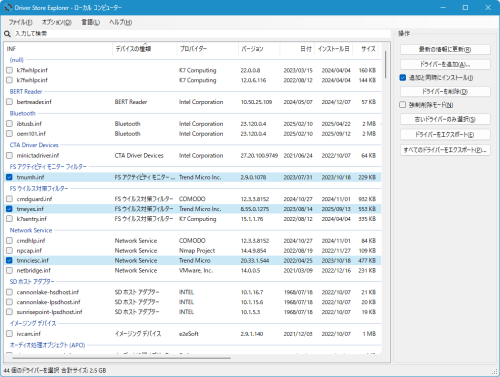This screenshot has height=377, width=500.
Task: Click 古いドライバーのみ選択 button
Action: point(445,119)
